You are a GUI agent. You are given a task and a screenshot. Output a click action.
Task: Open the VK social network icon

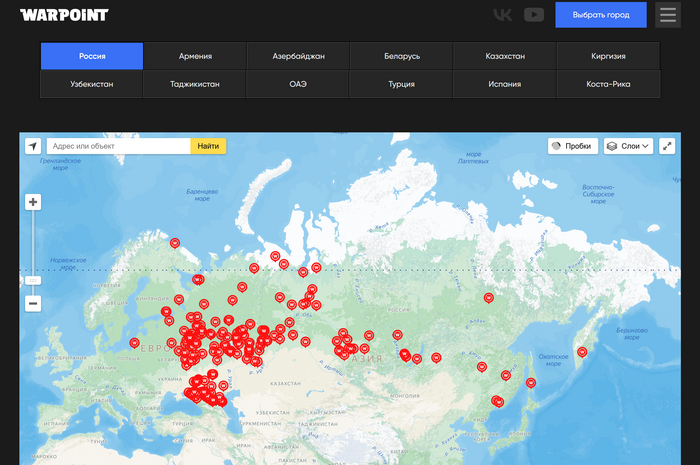(x=502, y=15)
